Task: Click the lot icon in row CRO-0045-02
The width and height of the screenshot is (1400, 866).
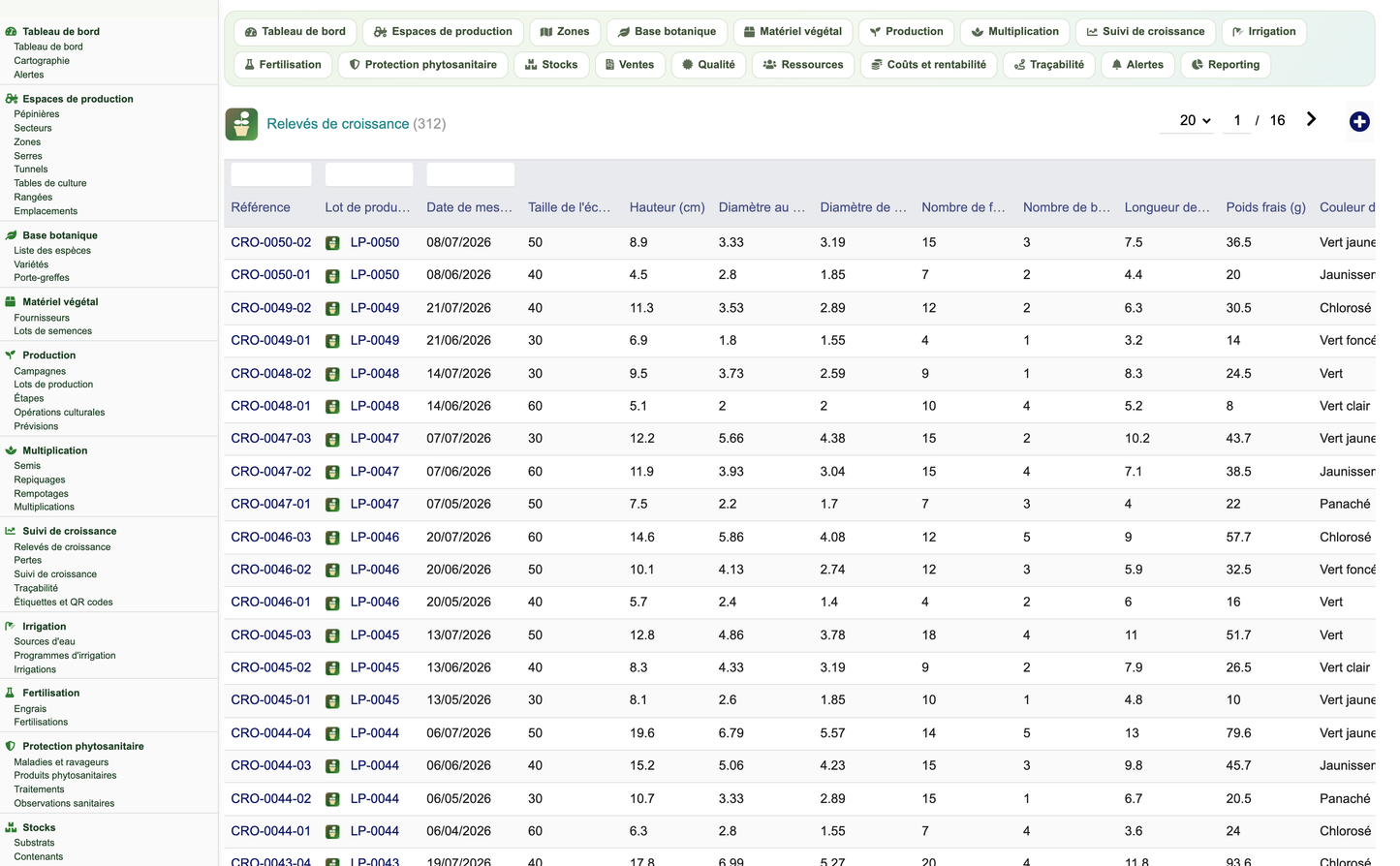Action: (x=332, y=668)
